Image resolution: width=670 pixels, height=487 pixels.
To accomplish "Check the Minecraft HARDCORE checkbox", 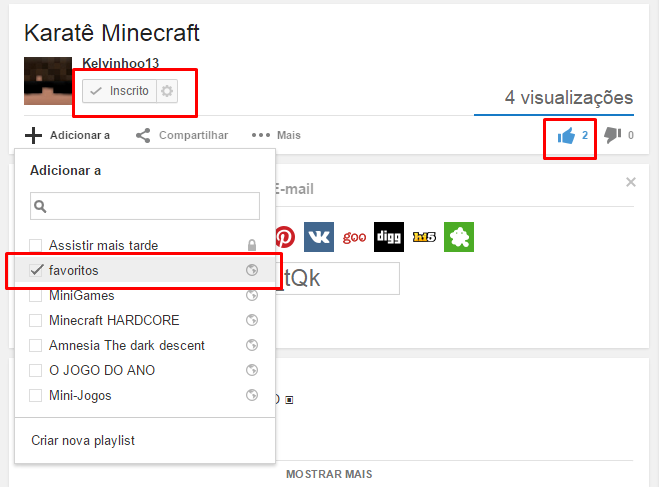I will click(x=35, y=320).
